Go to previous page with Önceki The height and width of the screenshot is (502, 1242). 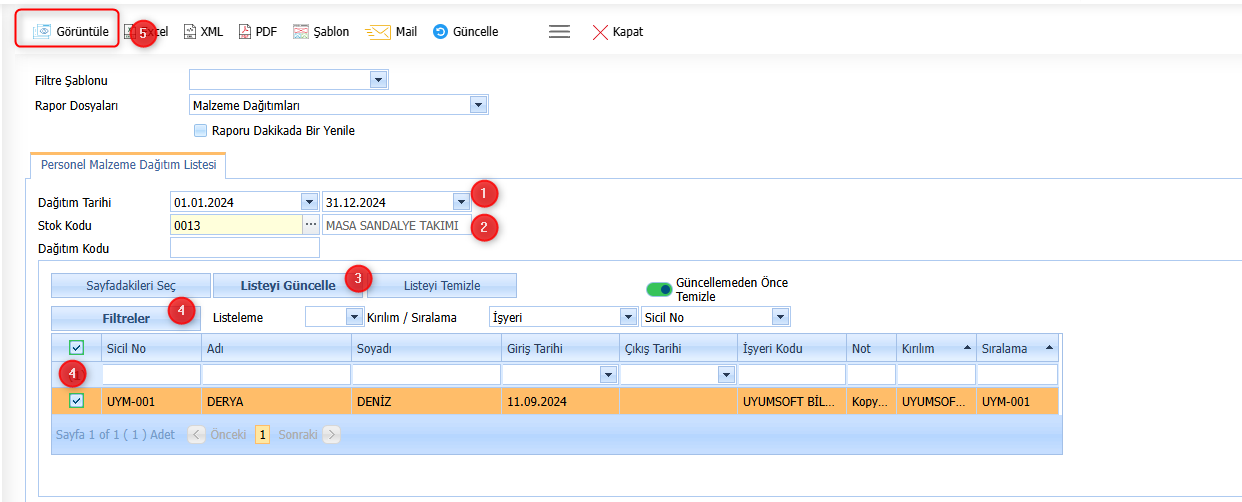(216, 435)
